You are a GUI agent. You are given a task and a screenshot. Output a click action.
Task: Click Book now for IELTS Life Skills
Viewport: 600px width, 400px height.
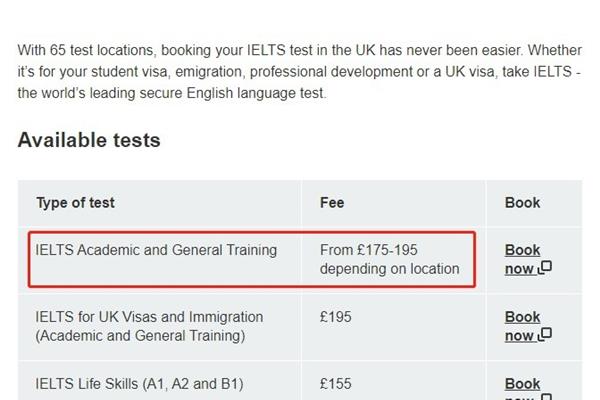click(528, 388)
